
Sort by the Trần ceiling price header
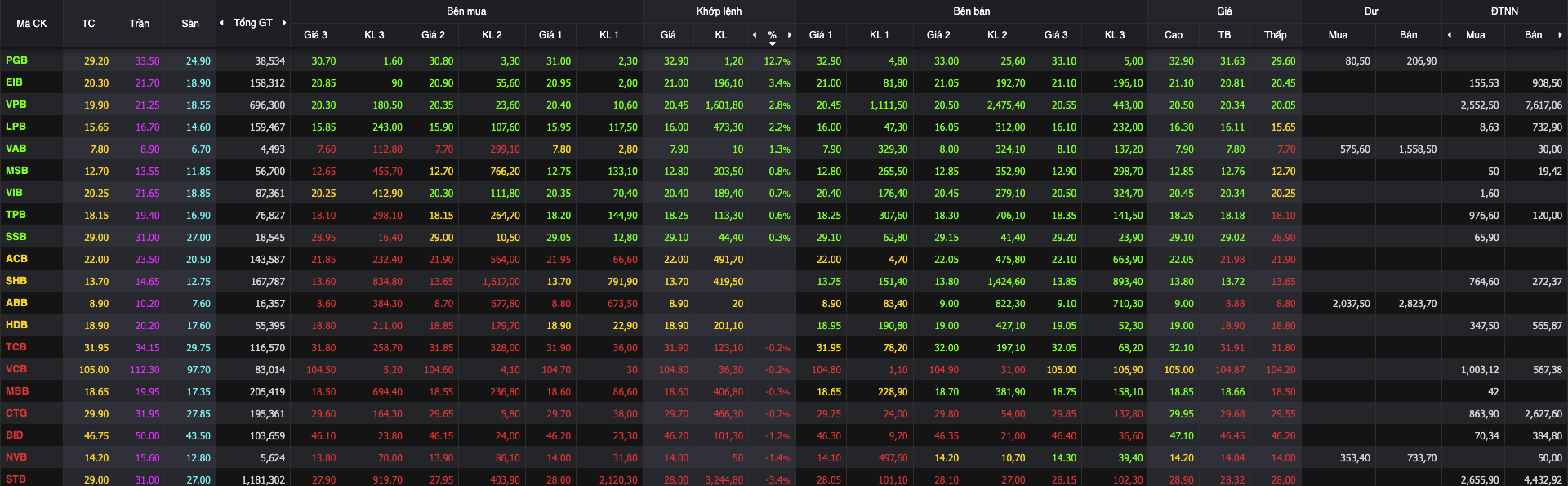point(140,24)
